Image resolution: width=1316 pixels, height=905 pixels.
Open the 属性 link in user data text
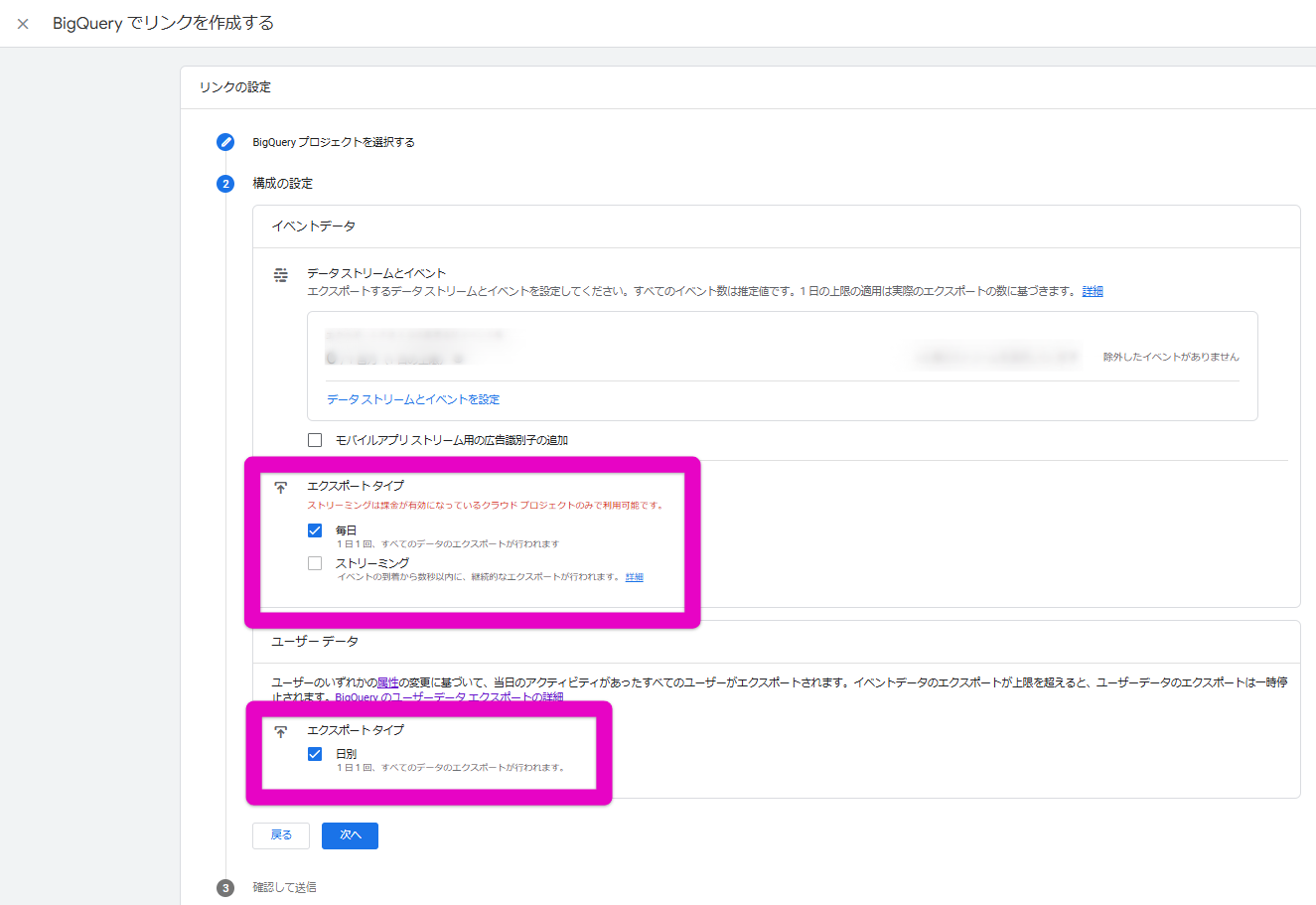[x=388, y=682]
